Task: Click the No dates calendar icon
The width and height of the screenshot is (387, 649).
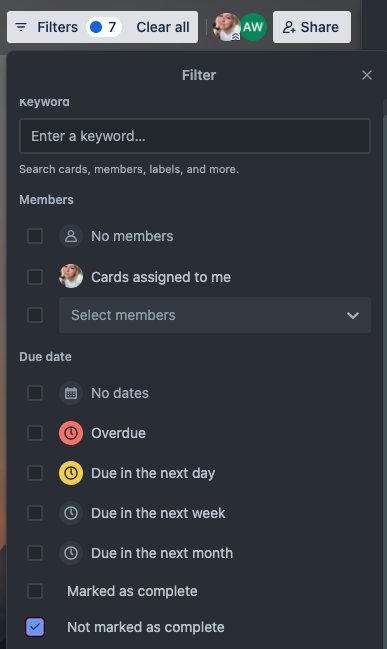Action: (x=71, y=393)
